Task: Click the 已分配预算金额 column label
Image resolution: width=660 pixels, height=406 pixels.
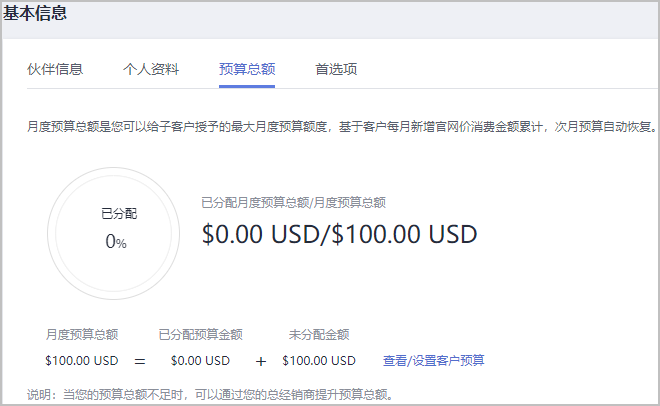Action: click(200, 334)
